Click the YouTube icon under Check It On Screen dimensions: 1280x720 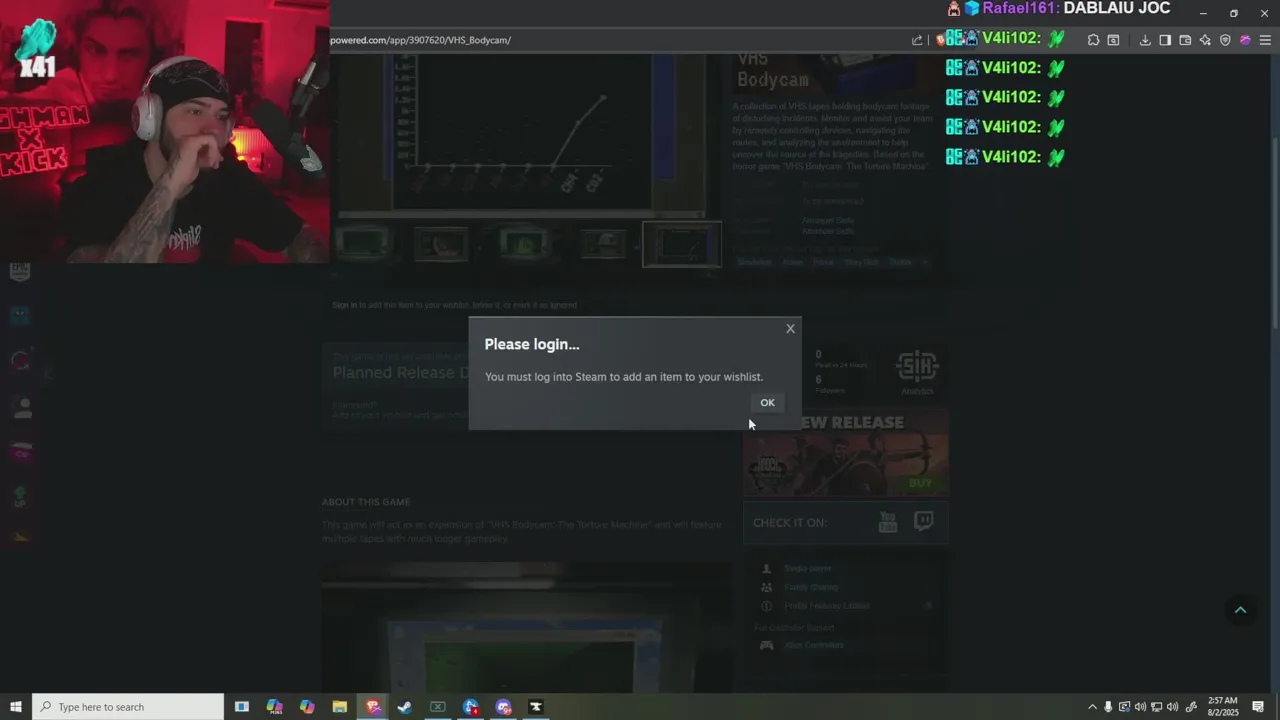[x=887, y=522]
